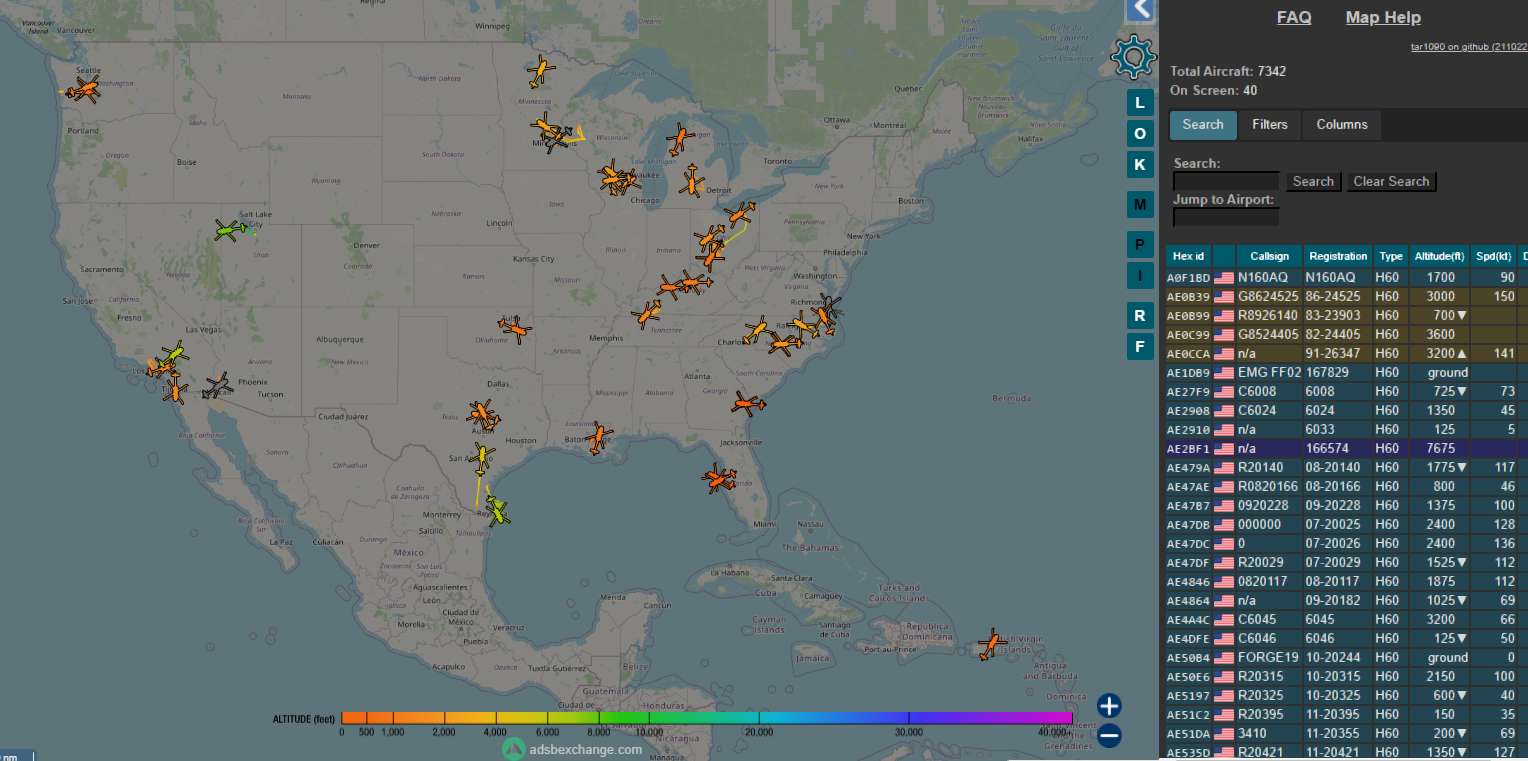Select the R20395 aircraft row

click(x=1346, y=714)
